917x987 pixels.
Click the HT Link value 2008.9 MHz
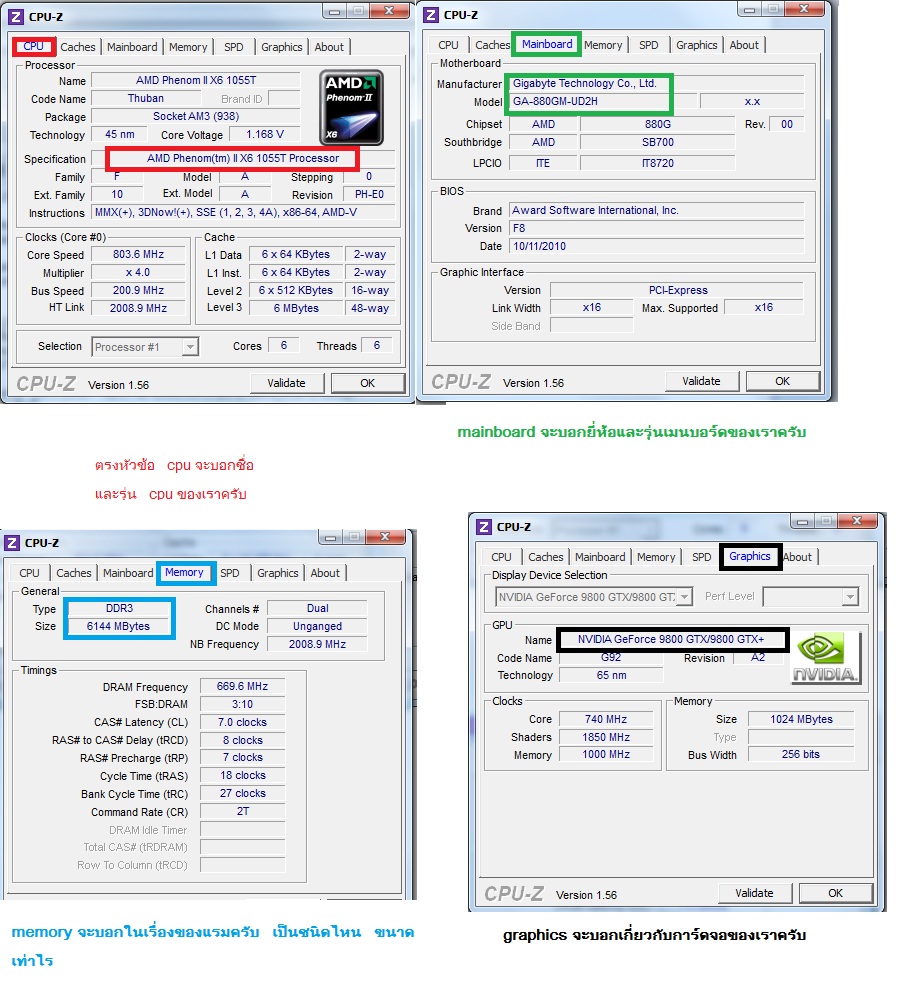[138, 308]
